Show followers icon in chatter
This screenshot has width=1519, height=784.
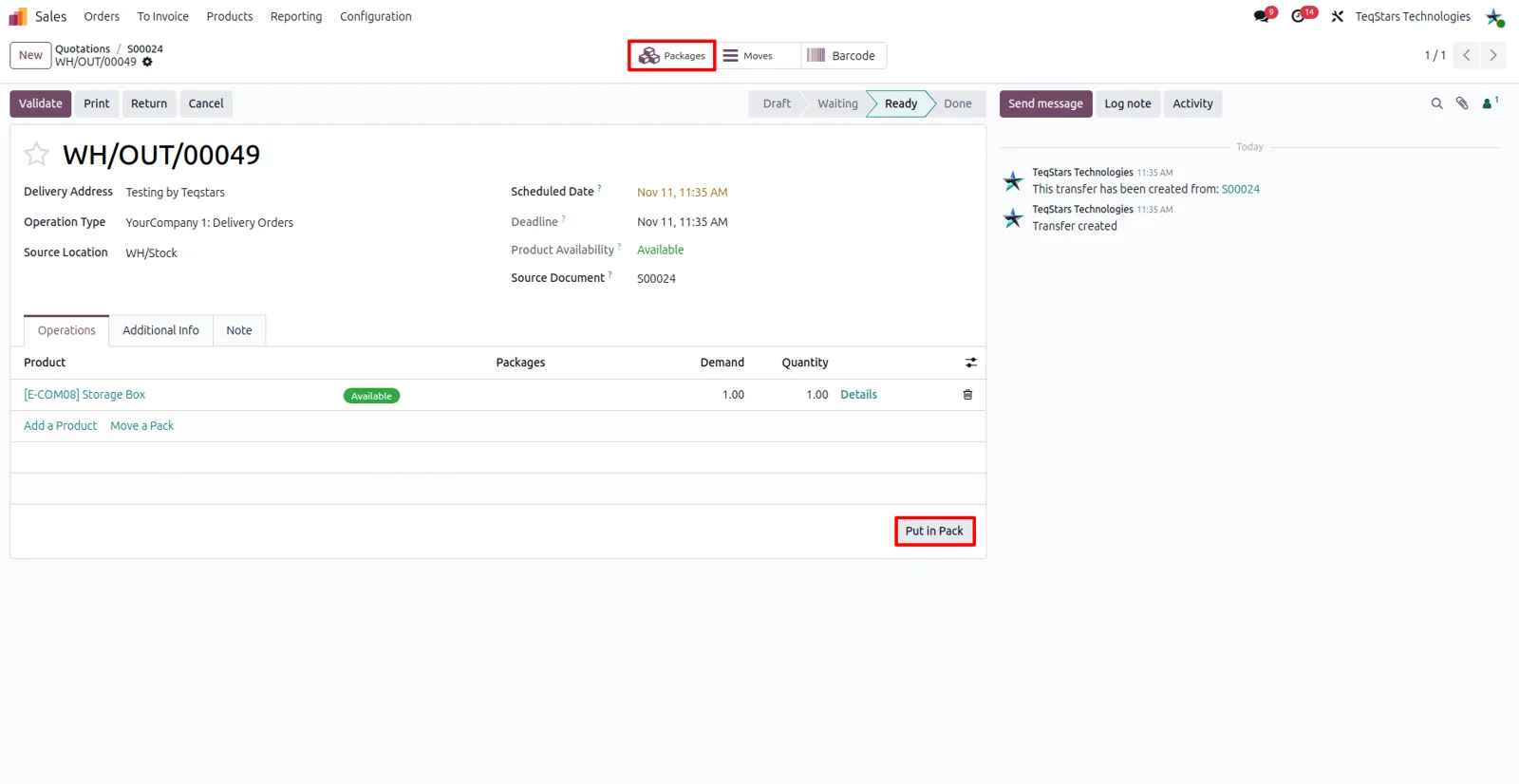click(1490, 103)
